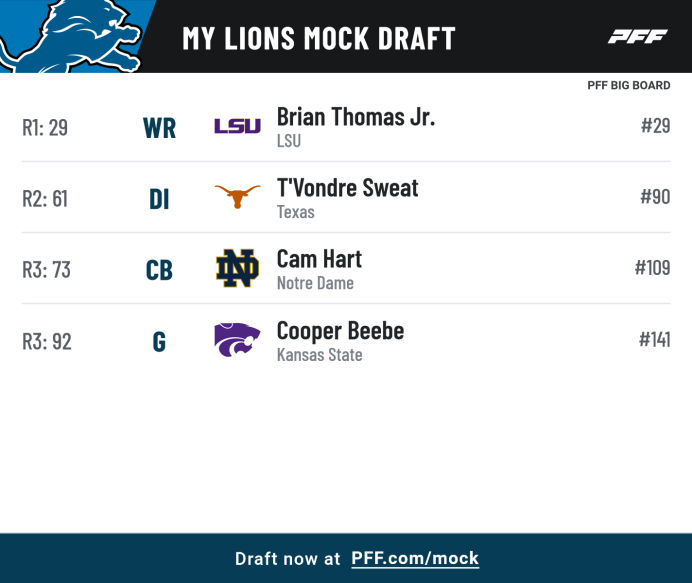Screen dimensions: 692x583
Task: Select player name Cooper Beebe
Action: pos(340,330)
